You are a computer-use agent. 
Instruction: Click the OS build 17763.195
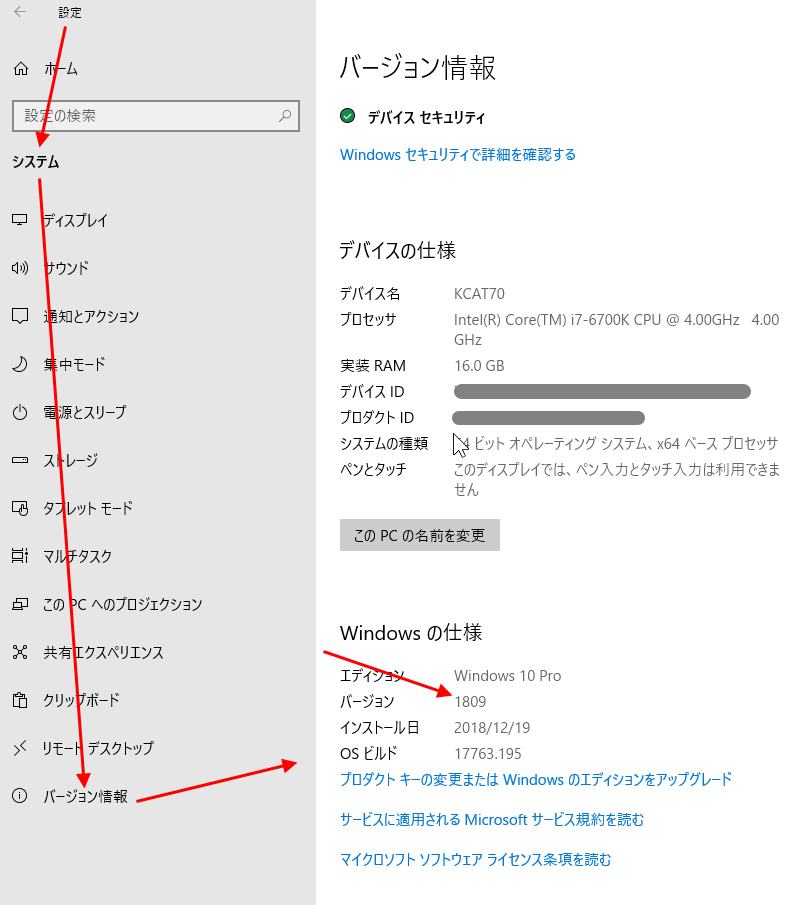[488, 754]
